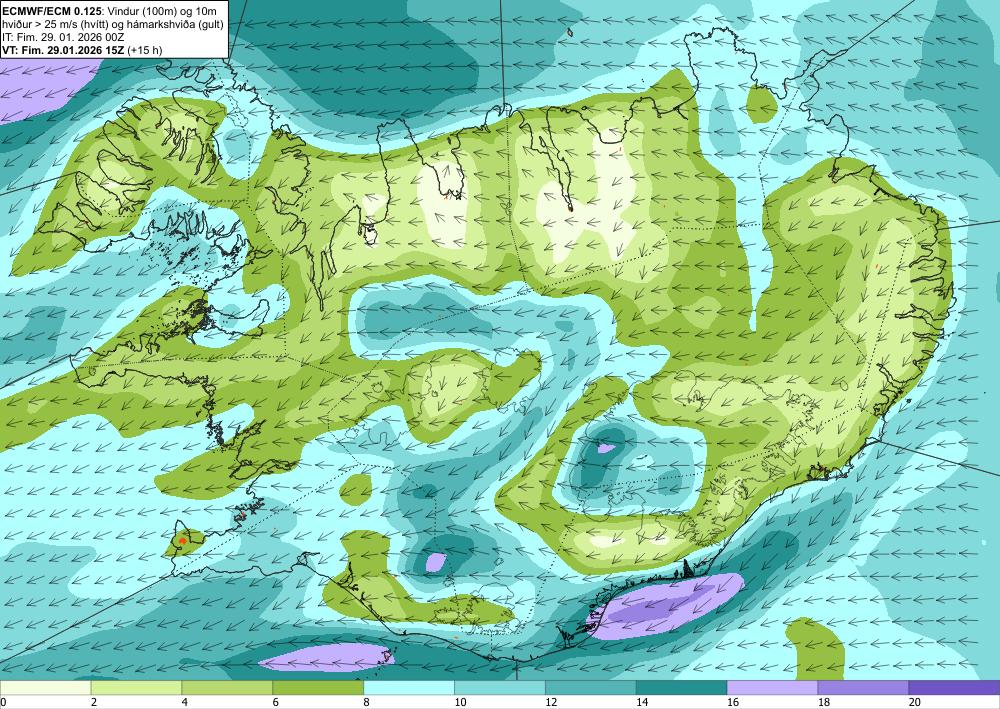The height and width of the screenshot is (709, 1000).
Task: Click the legend value '4'
Action: pos(185,702)
